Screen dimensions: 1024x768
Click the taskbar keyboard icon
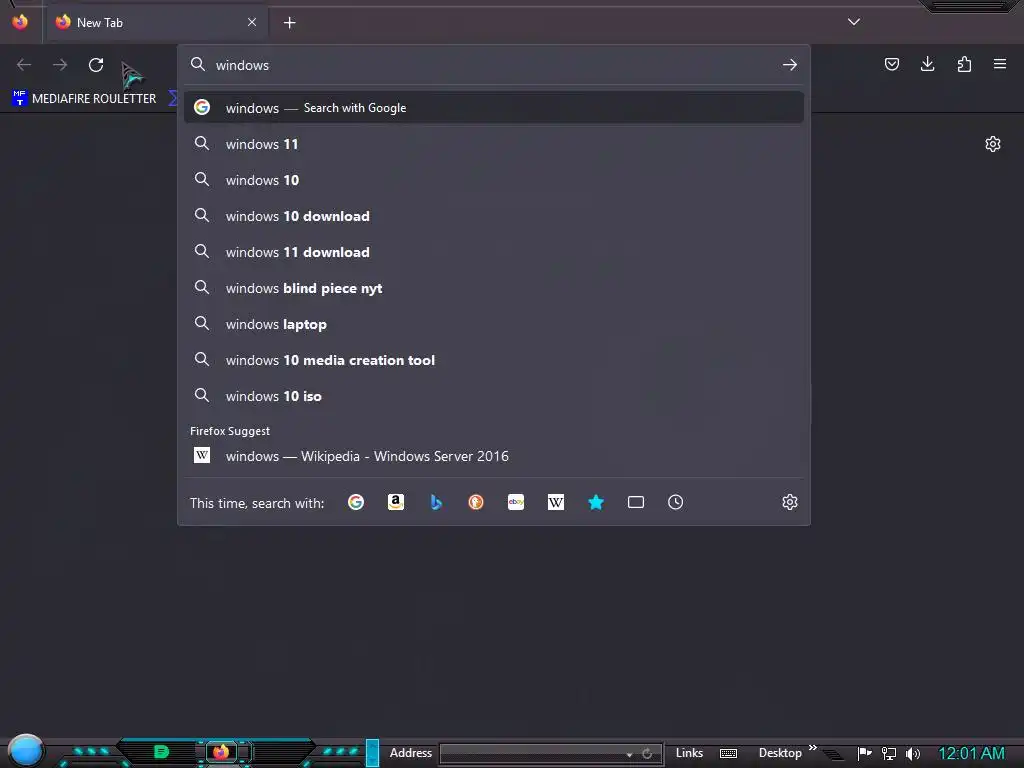point(728,754)
